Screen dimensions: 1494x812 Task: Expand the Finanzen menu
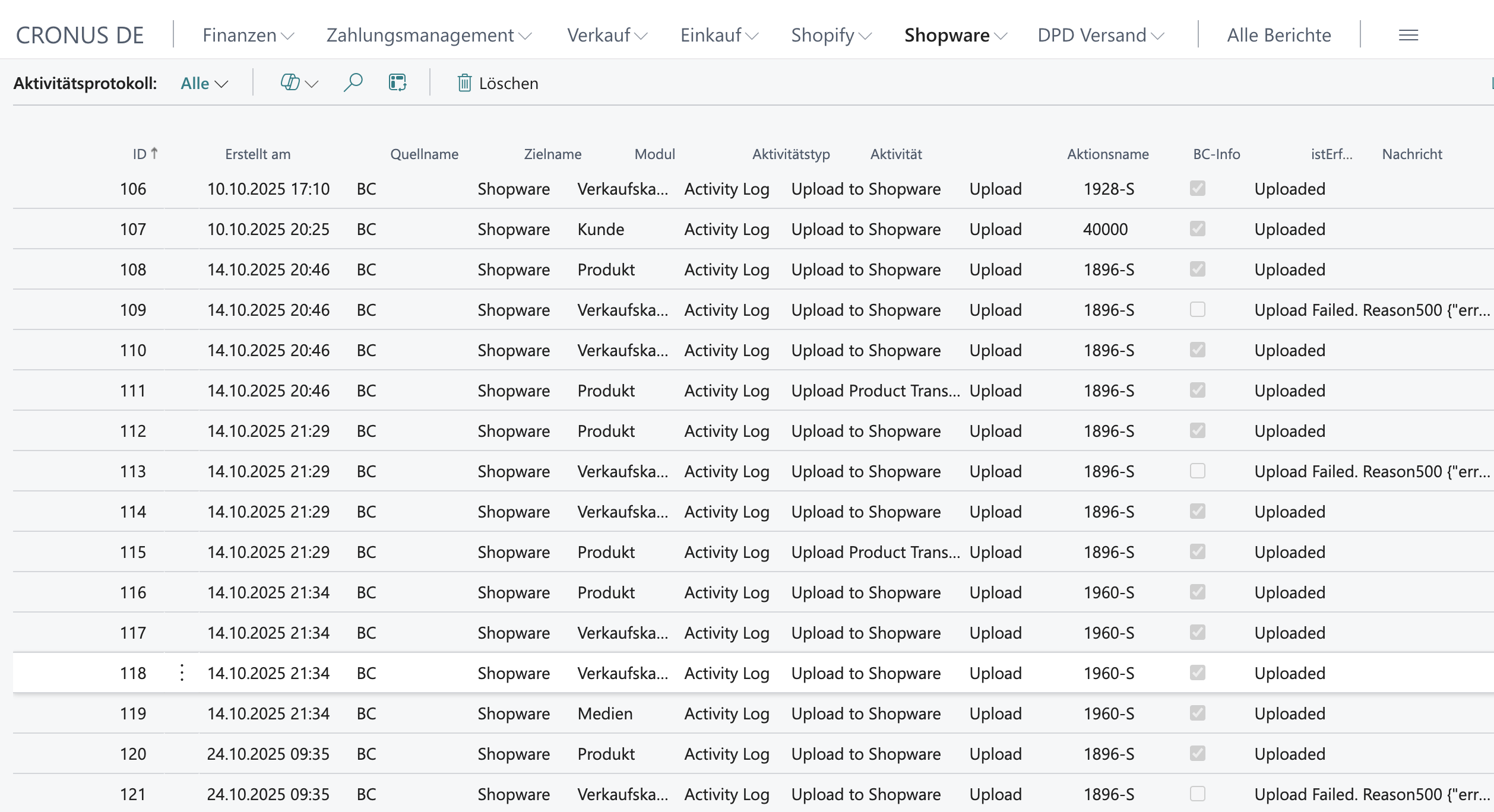tap(248, 35)
